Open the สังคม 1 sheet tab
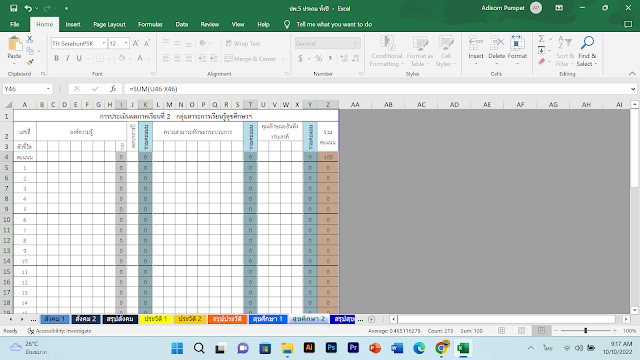This screenshot has height=360, width=640. 55,319
